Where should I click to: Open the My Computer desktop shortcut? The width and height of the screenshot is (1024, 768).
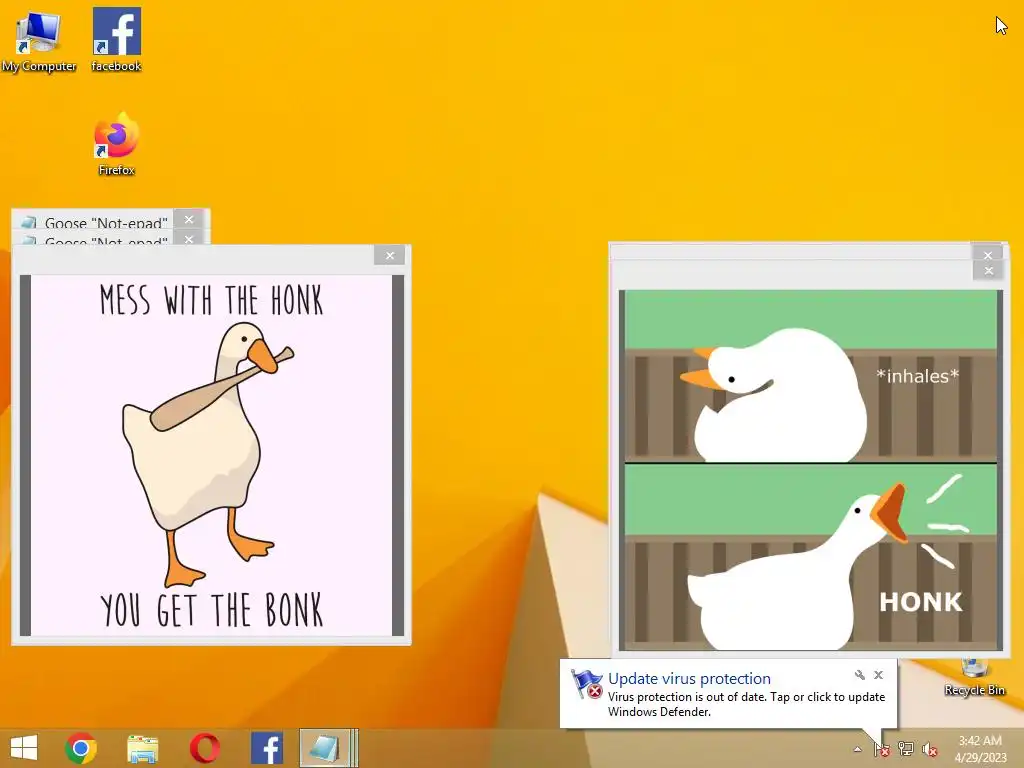click(39, 41)
